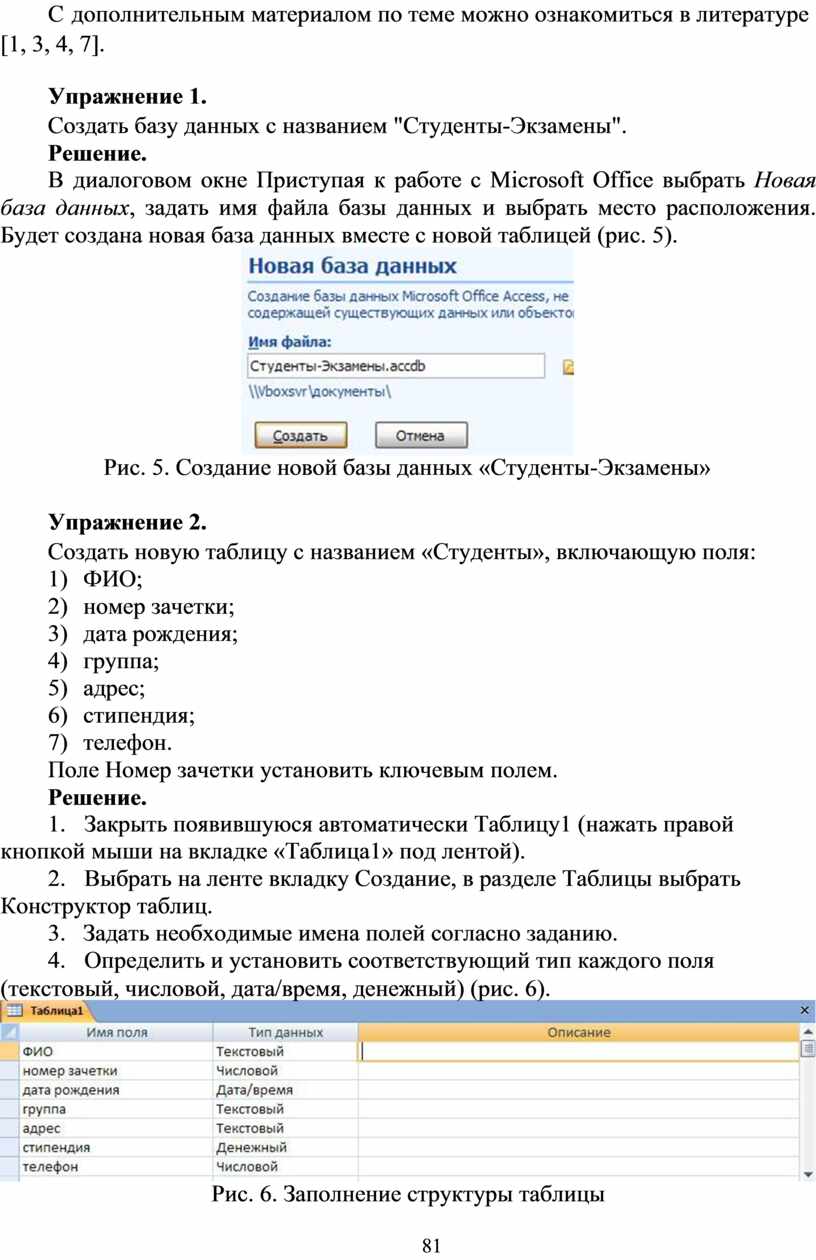This screenshot has height=1260, width=816.
Task: Select the группа field name cell
Action: [x=116, y=1109]
